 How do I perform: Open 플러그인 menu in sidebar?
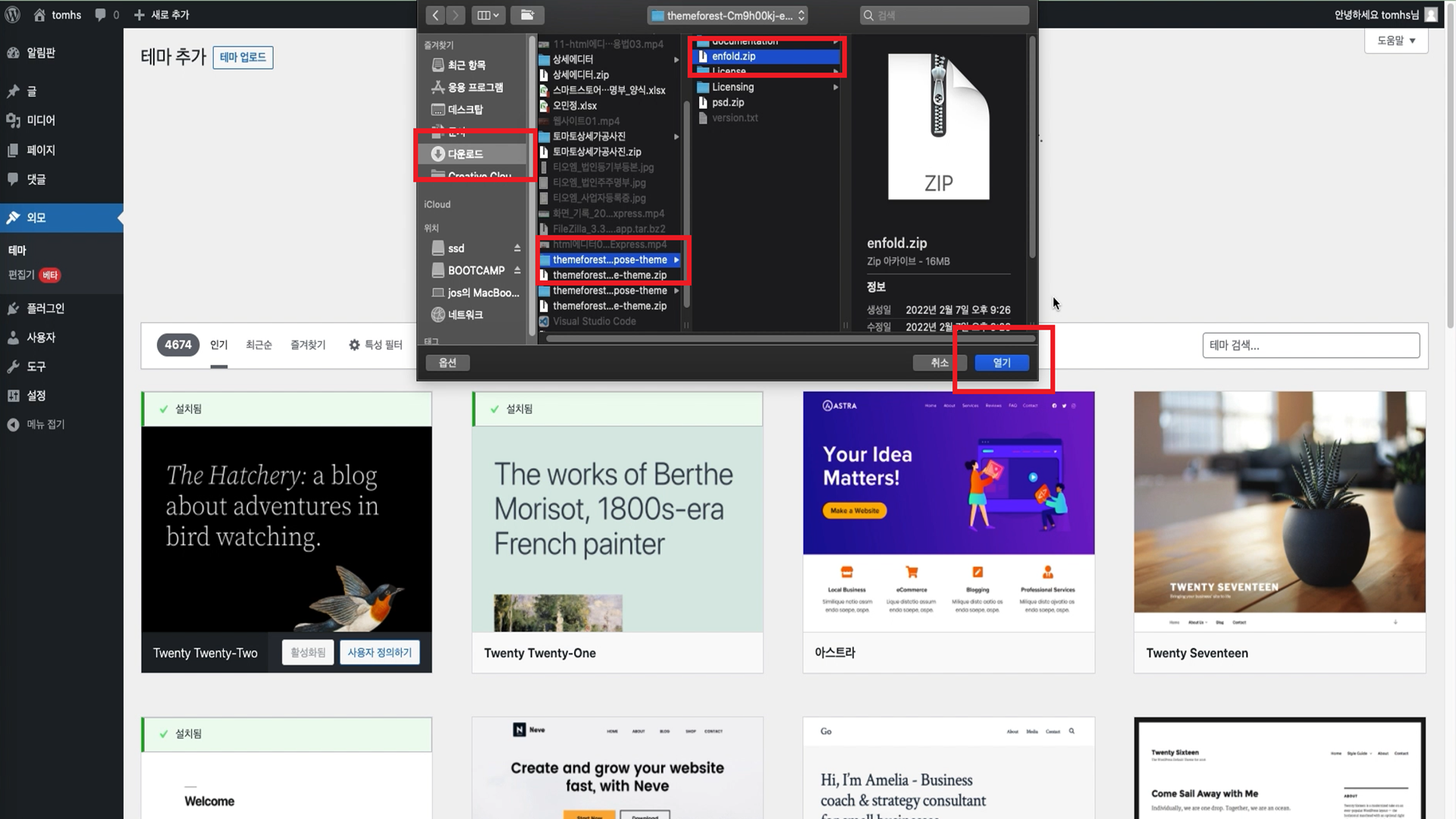pos(61,308)
